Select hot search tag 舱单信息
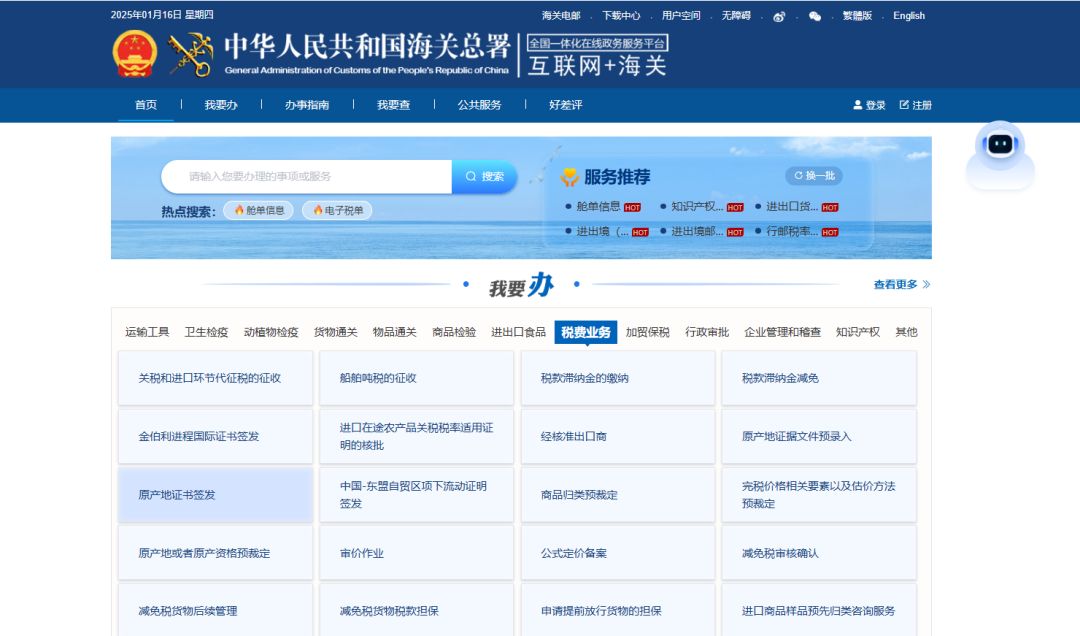 pos(259,210)
